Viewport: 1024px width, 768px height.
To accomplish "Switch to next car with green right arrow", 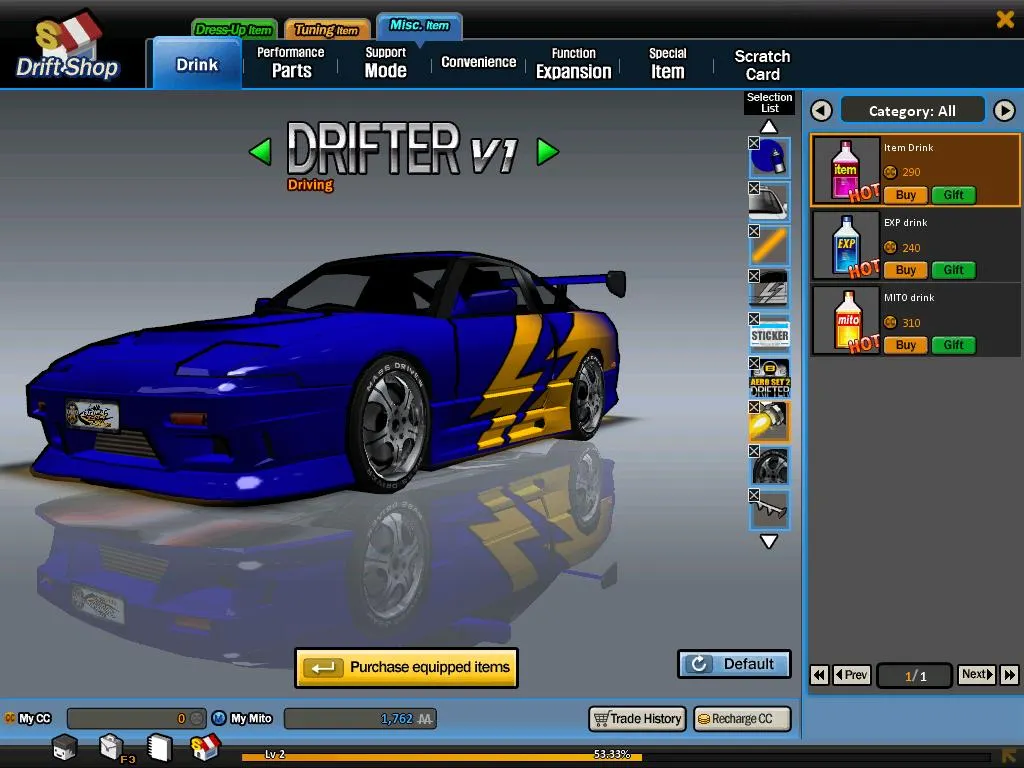I will click(x=547, y=152).
